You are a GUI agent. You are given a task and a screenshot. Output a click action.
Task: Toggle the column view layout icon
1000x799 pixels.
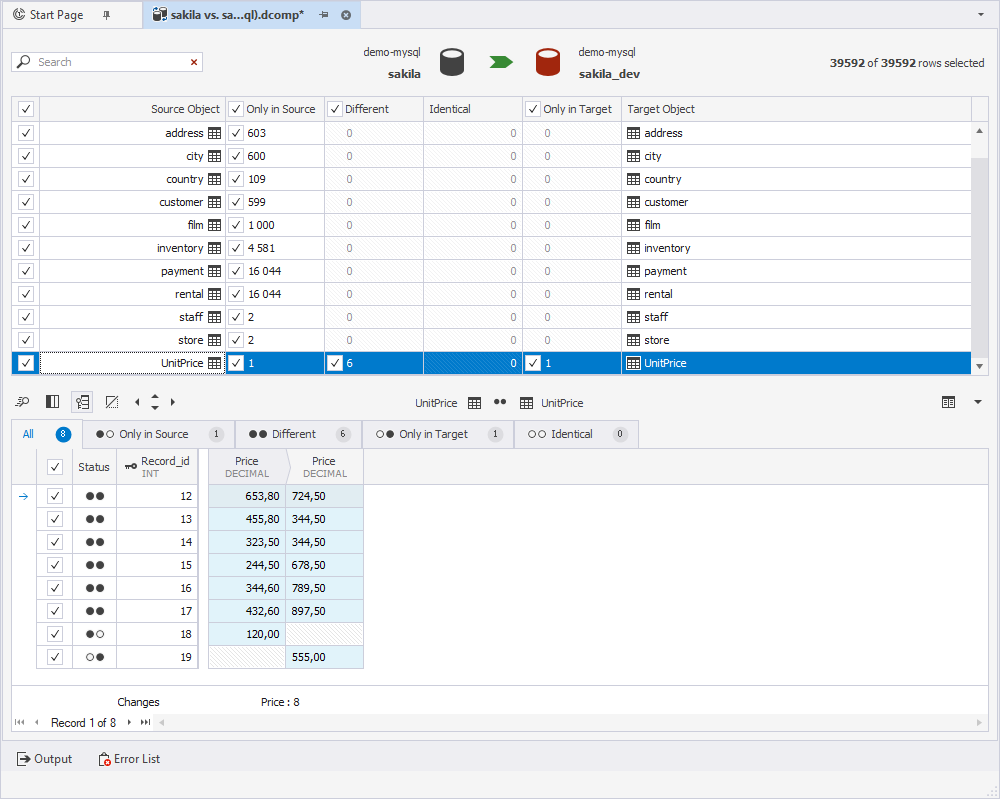click(52, 402)
